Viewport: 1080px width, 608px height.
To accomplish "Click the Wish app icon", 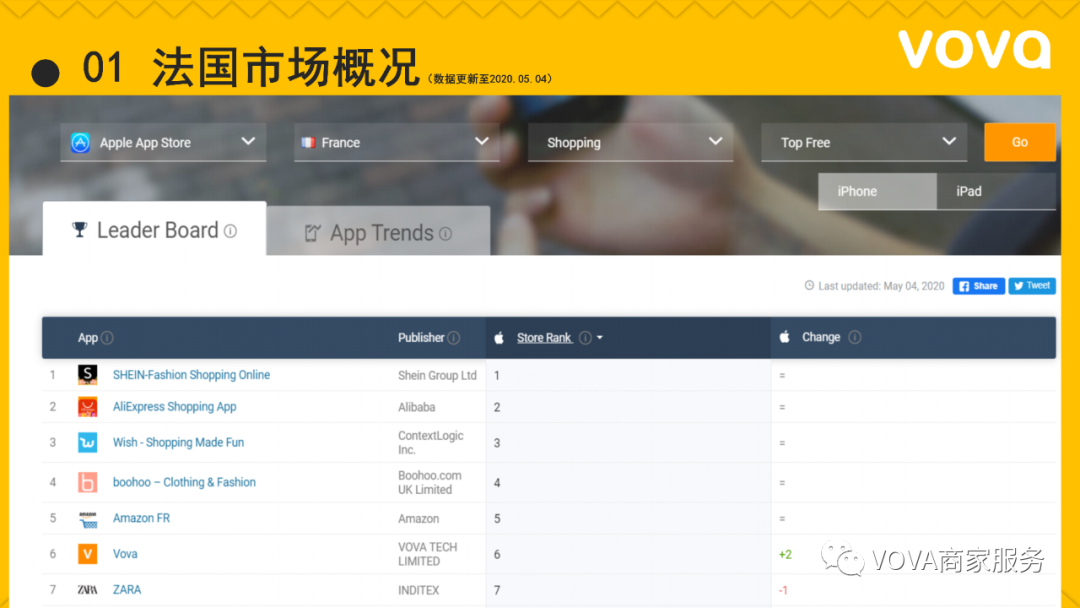I will point(87,442).
